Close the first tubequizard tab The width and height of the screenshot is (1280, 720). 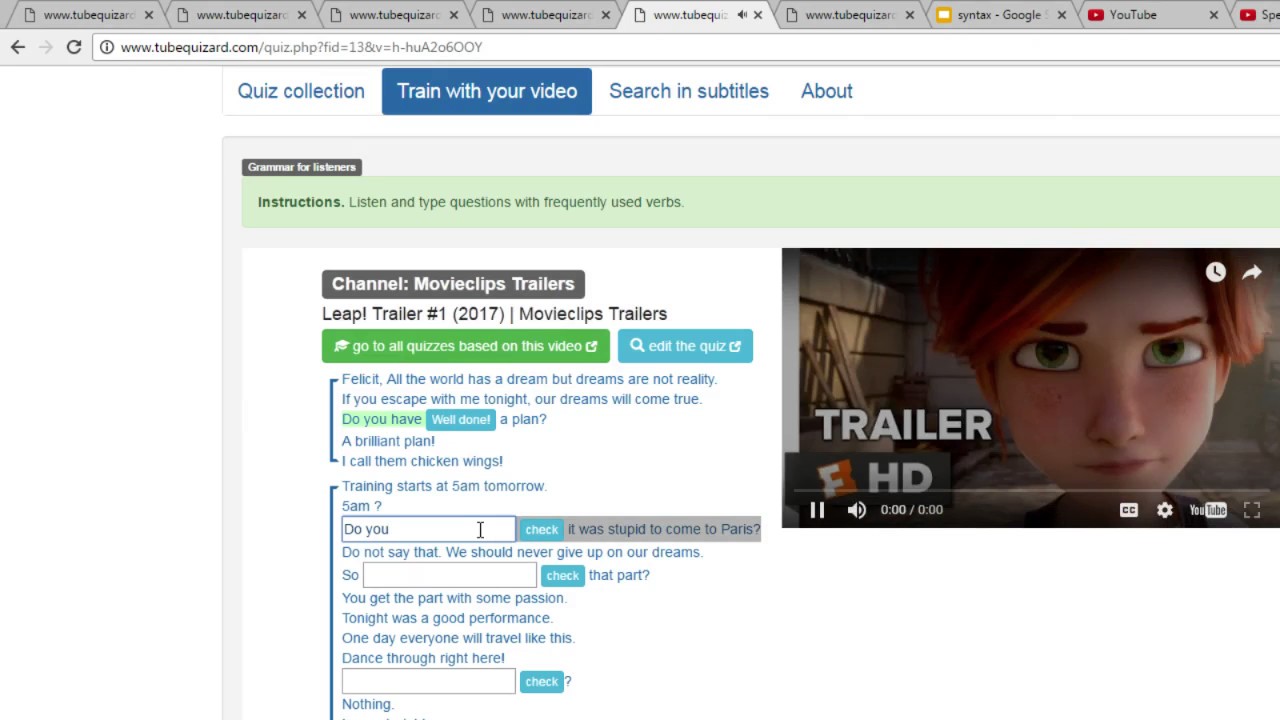(149, 15)
